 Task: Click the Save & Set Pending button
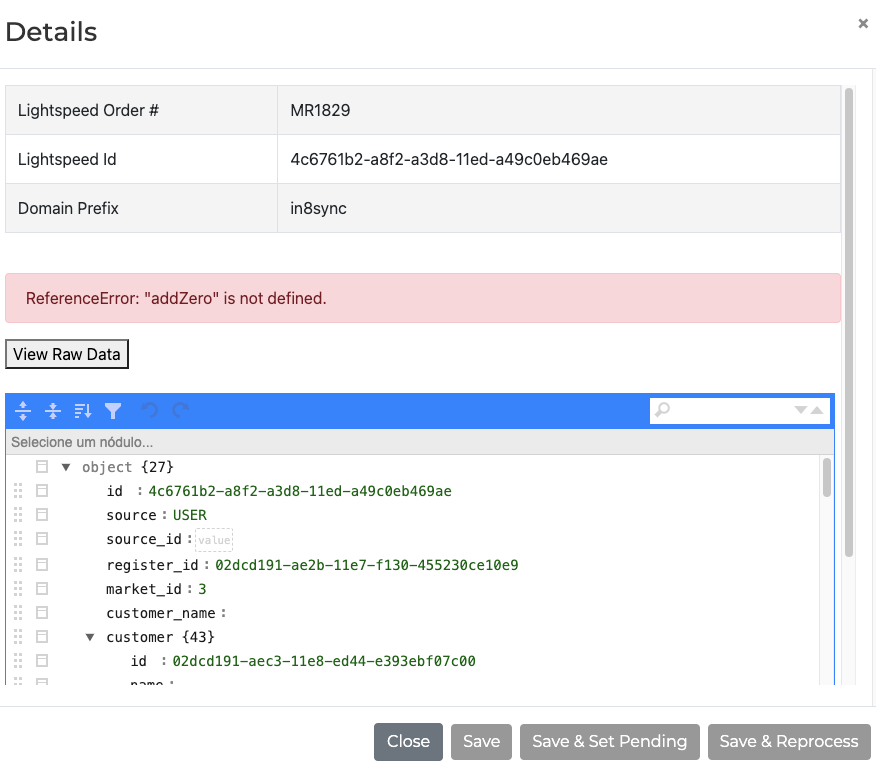pyautogui.click(x=609, y=742)
